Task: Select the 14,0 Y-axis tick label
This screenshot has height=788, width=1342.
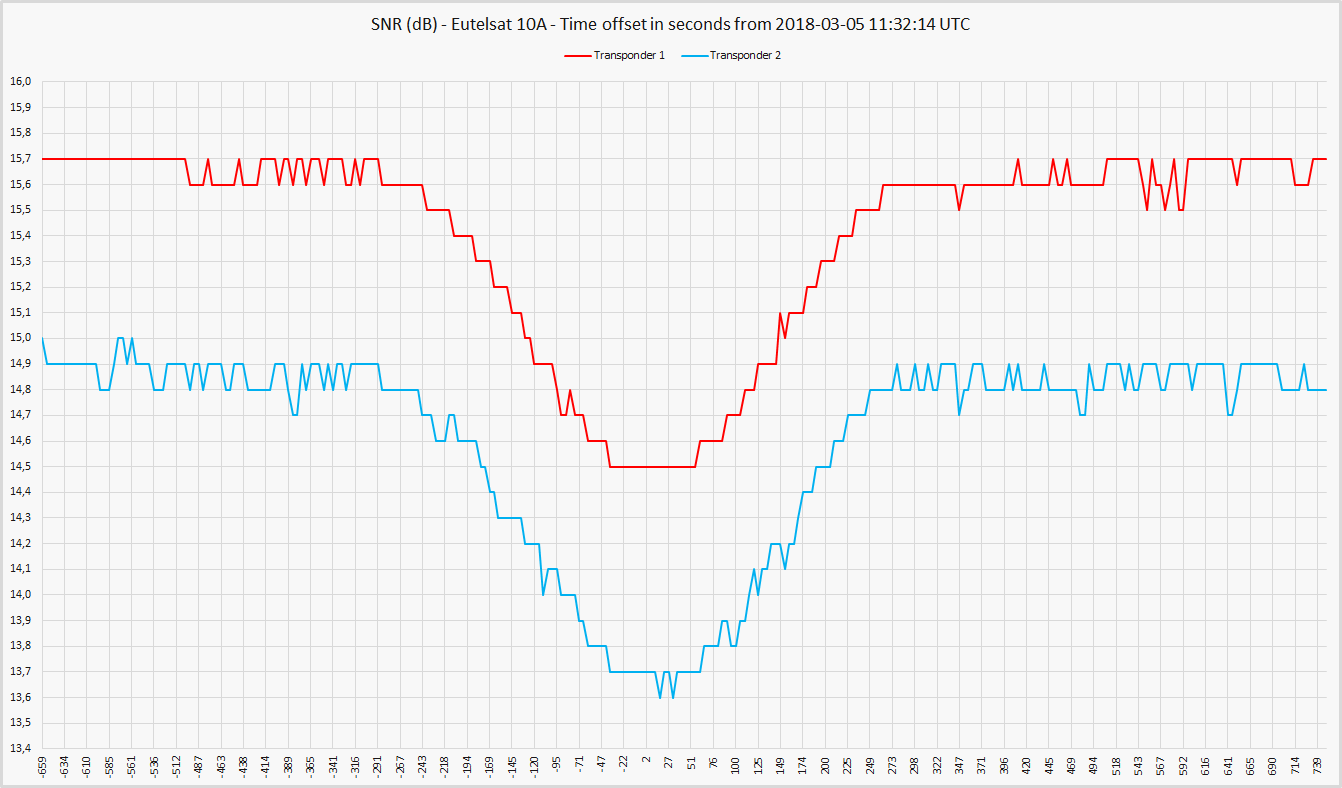Action: click(x=21, y=595)
